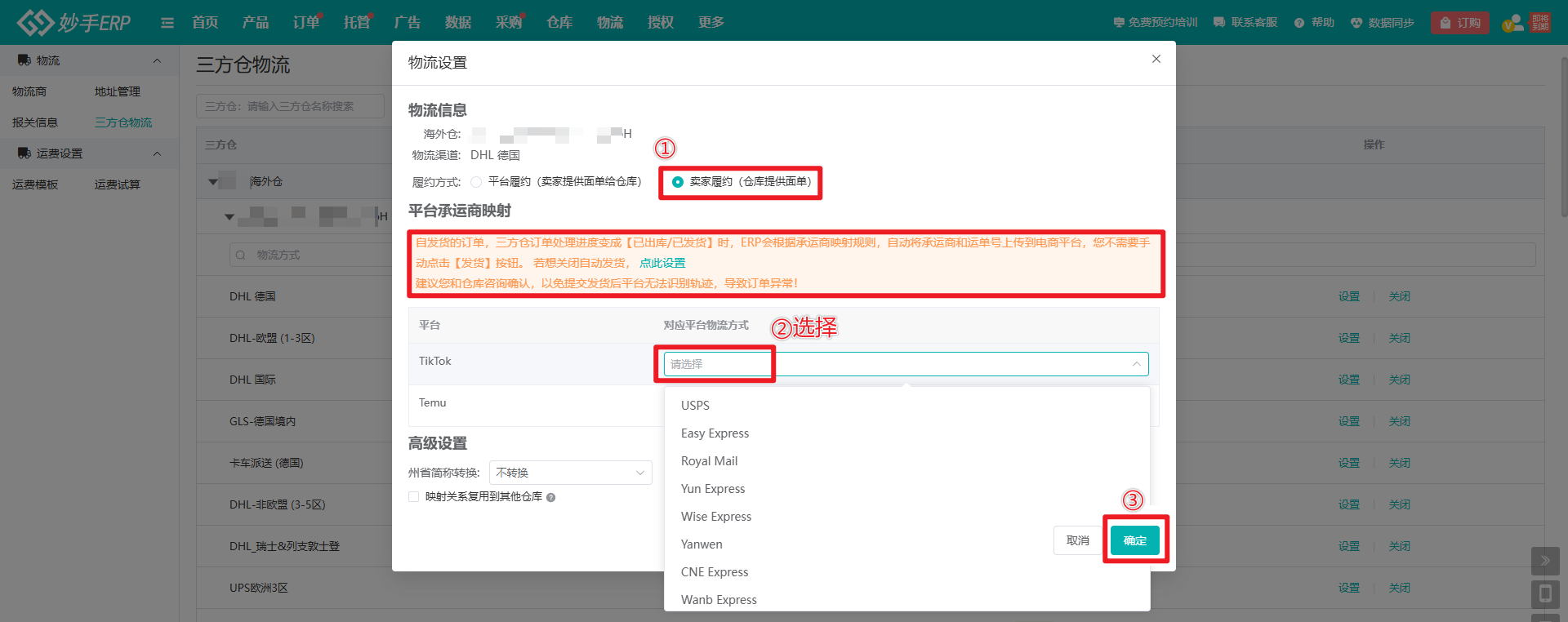Open 三方仓物流 in the sidebar

tap(123, 122)
